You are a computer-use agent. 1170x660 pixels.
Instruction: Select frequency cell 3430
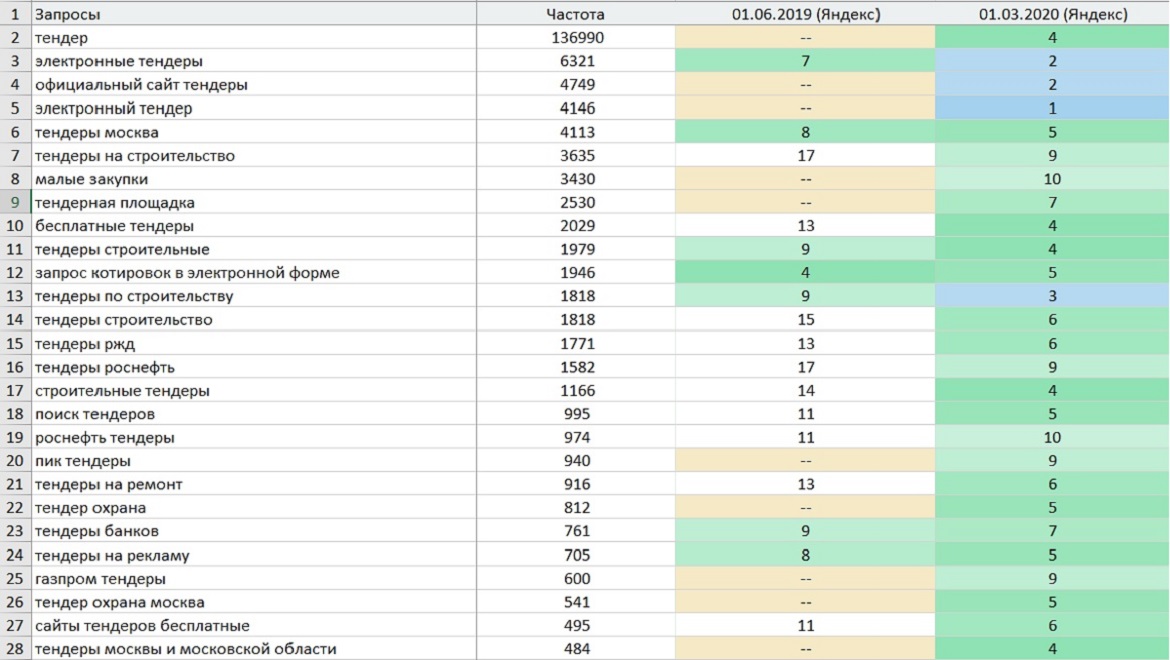tap(575, 179)
